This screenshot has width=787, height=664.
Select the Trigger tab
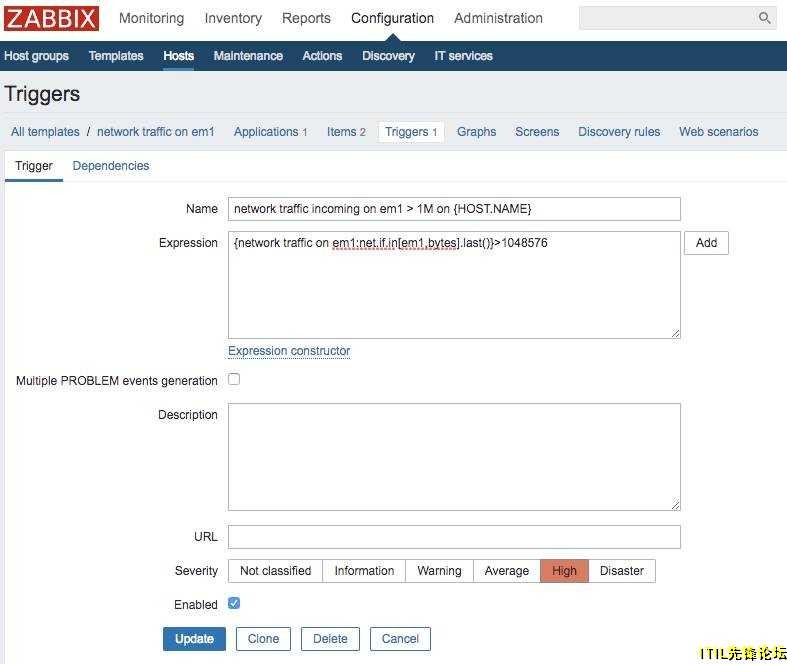tap(34, 166)
